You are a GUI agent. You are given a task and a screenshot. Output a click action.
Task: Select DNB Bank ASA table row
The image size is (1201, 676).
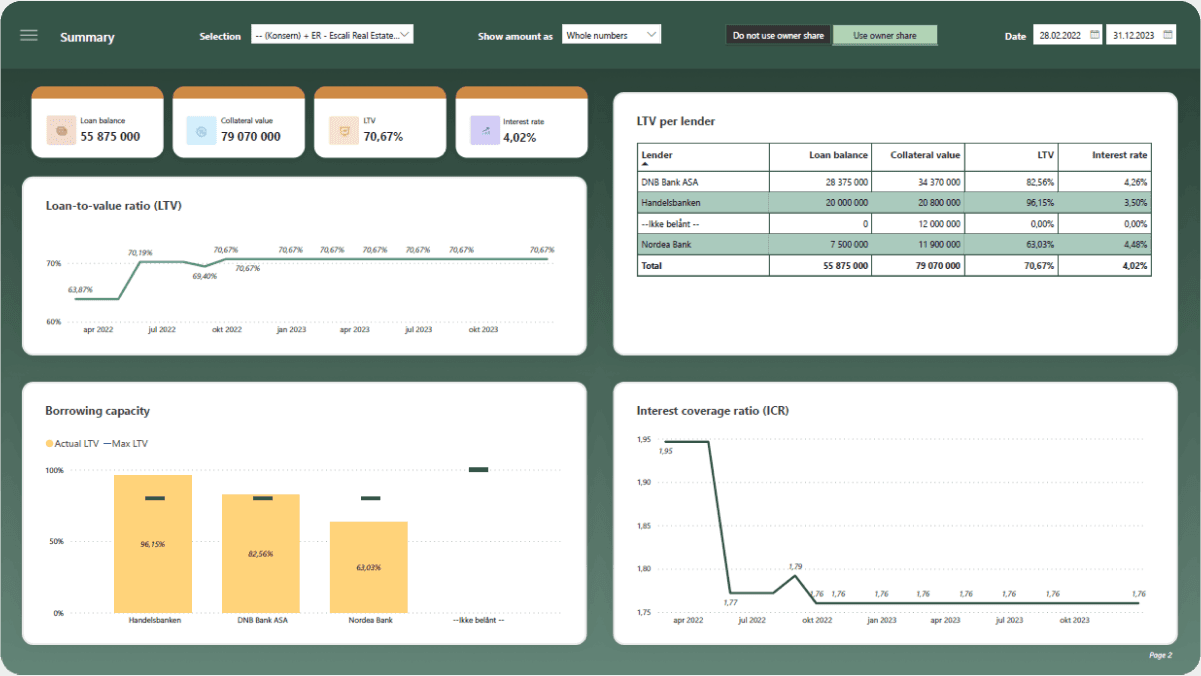[894, 183]
